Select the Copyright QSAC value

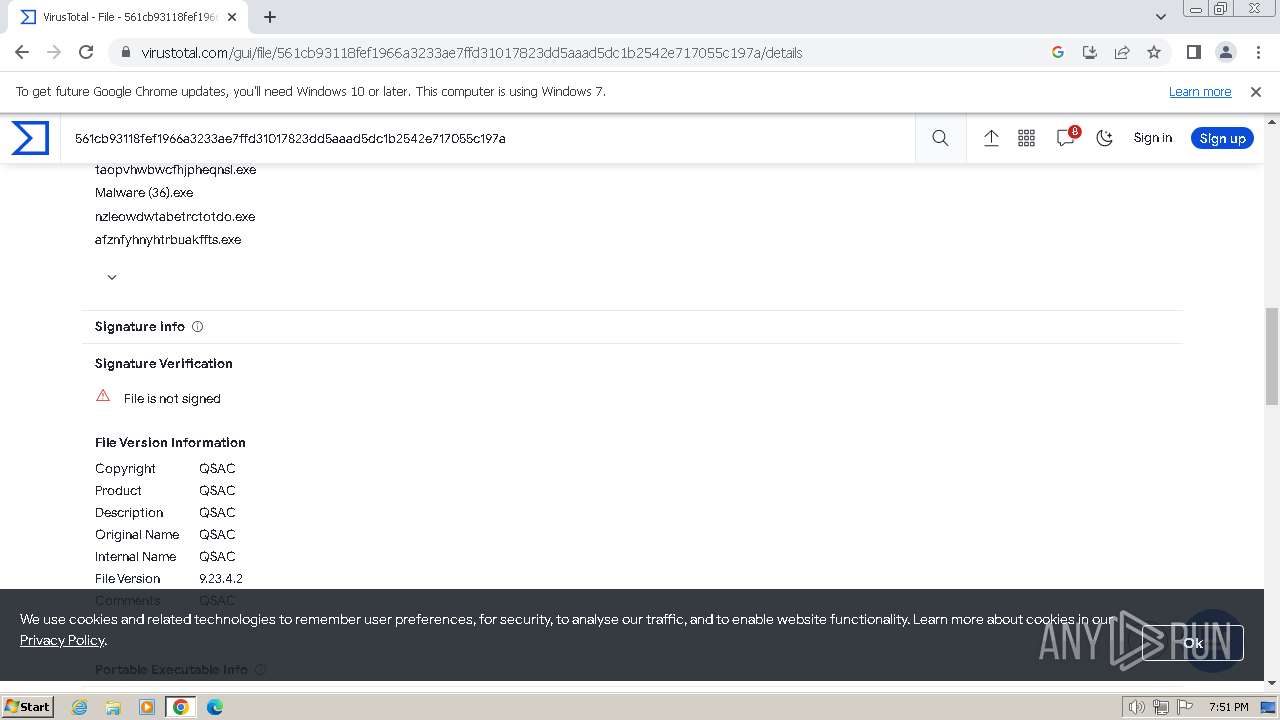pyautogui.click(x=217, y=468)
